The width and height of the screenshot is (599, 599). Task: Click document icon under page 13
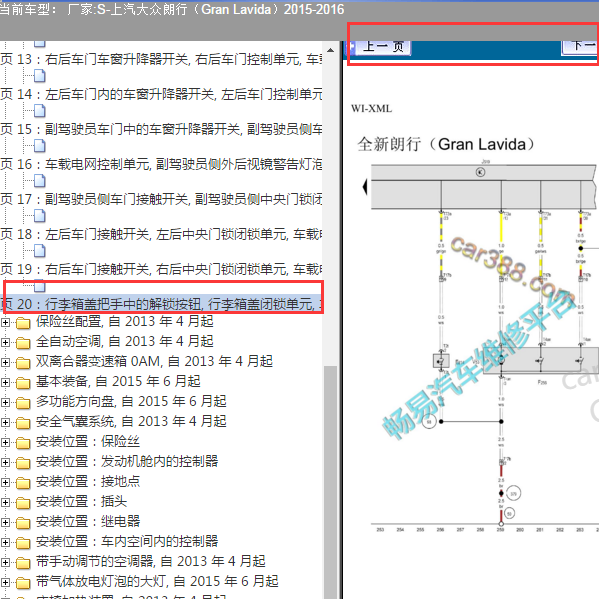click(39, 76)
